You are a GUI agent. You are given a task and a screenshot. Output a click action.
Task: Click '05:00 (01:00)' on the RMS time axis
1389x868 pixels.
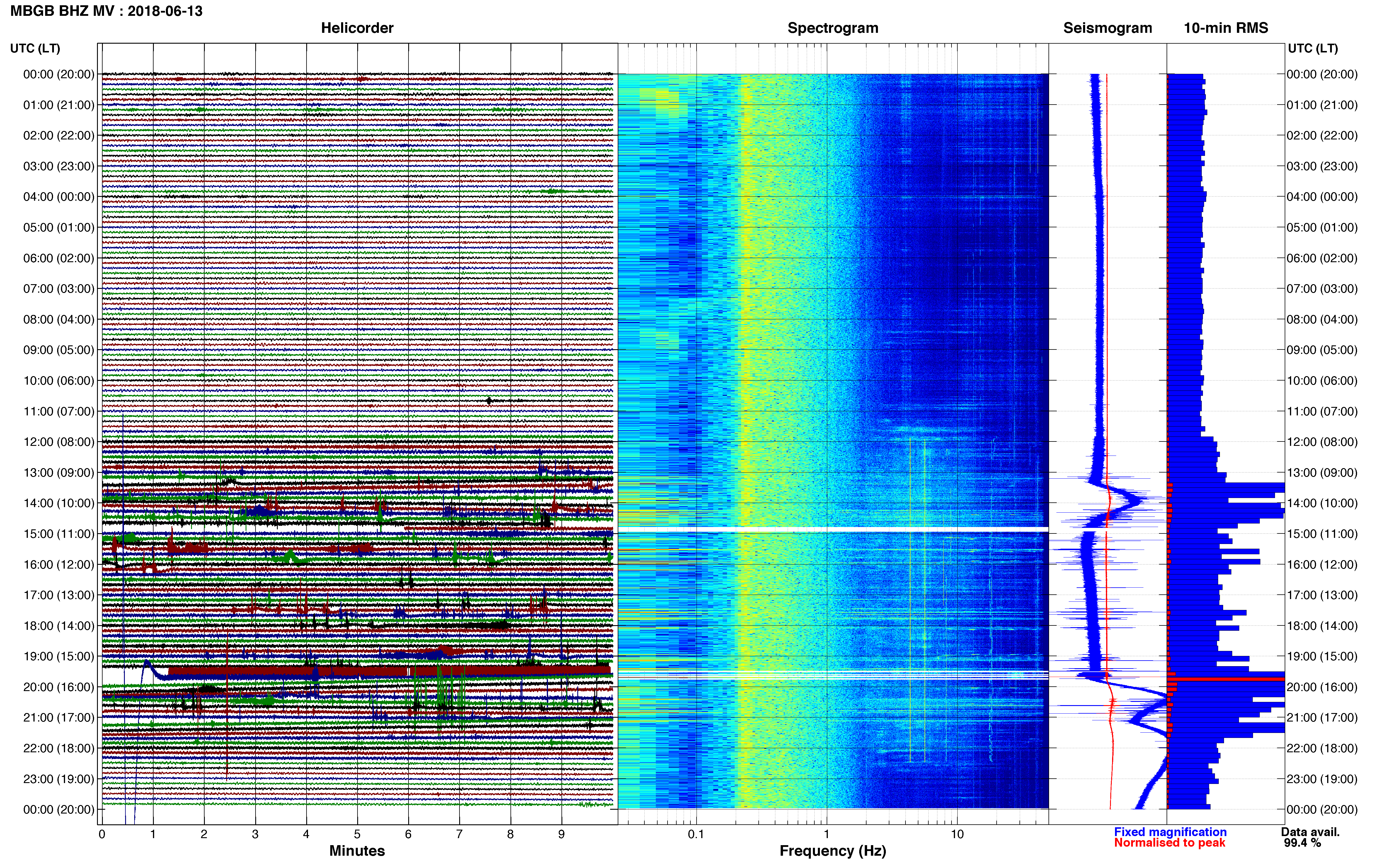[1322, 227]
